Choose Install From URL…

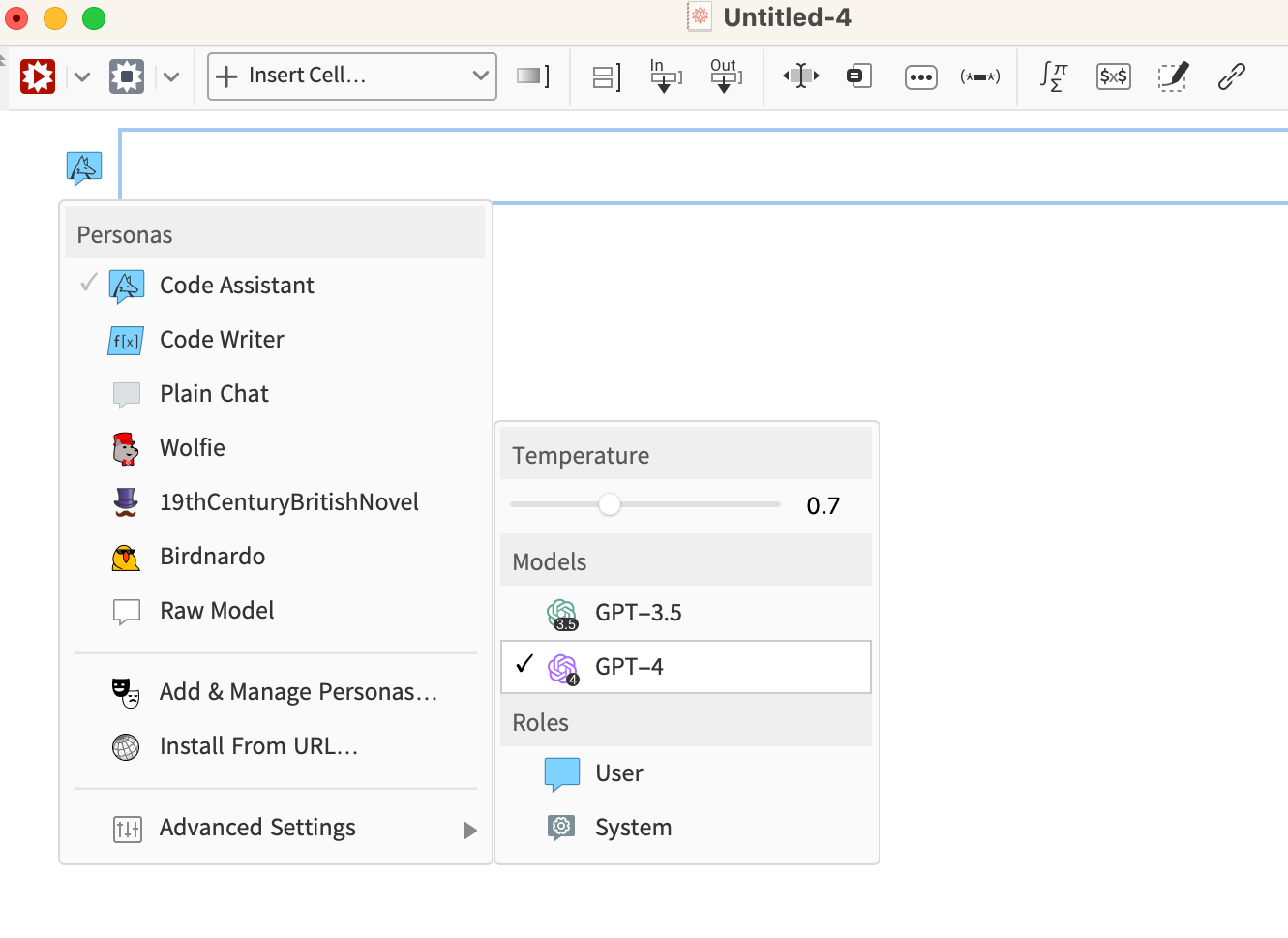275,746
